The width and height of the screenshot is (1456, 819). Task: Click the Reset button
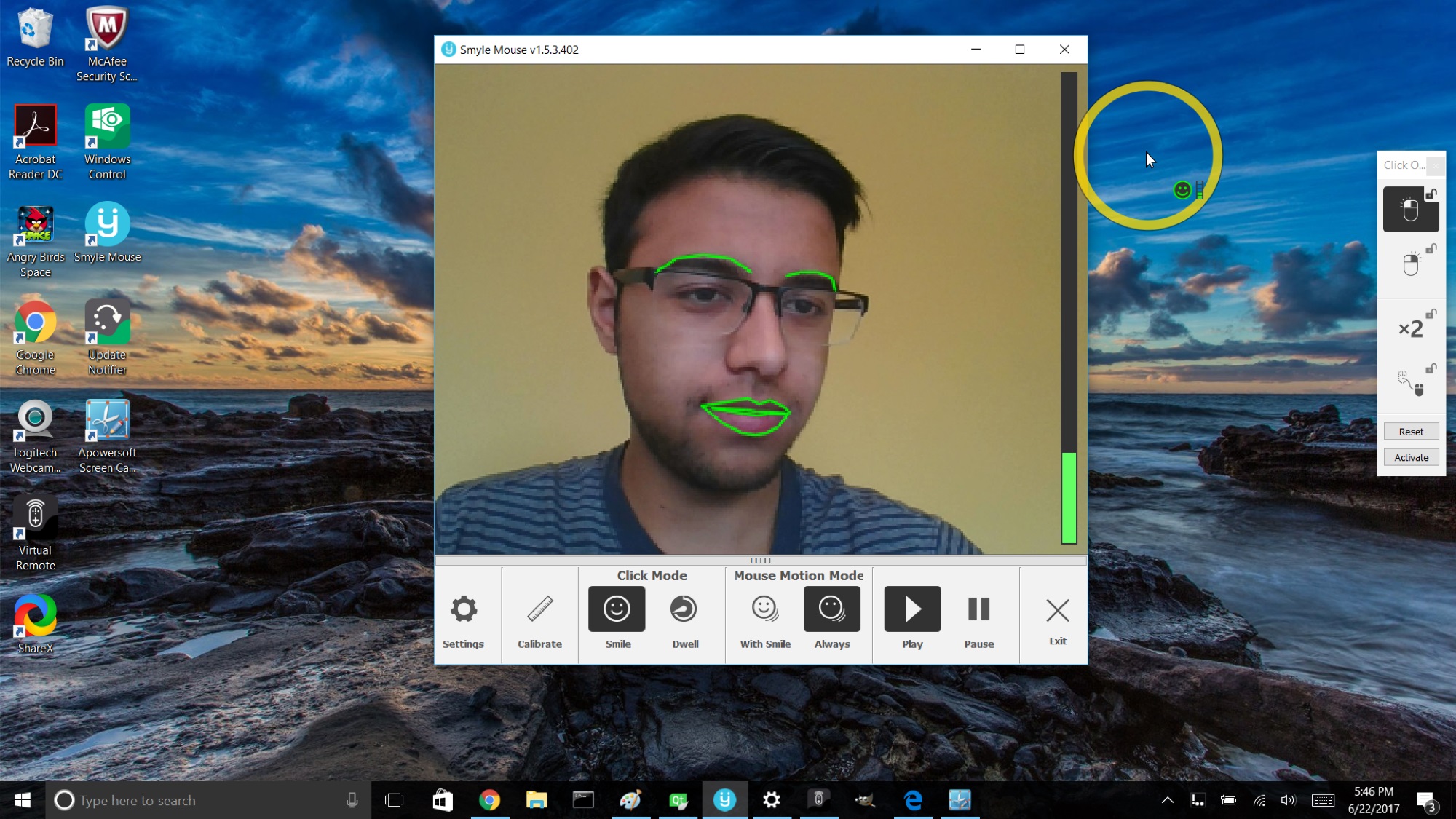(1411, 432)
